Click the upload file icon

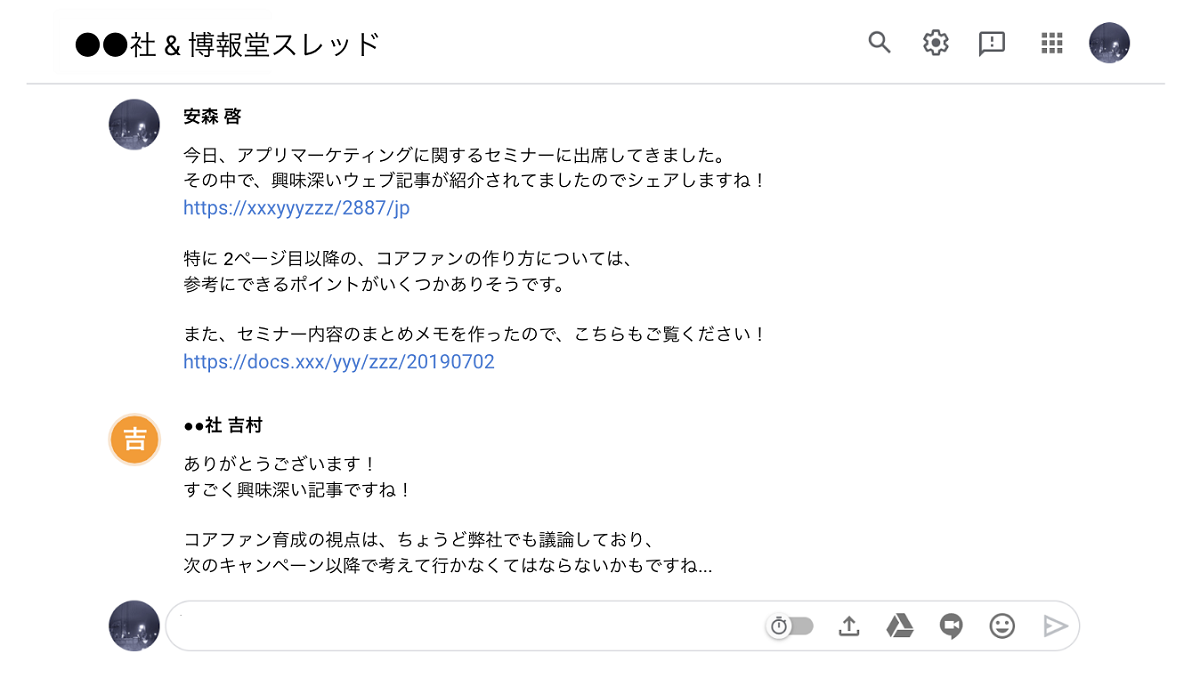tap(848, 626)
